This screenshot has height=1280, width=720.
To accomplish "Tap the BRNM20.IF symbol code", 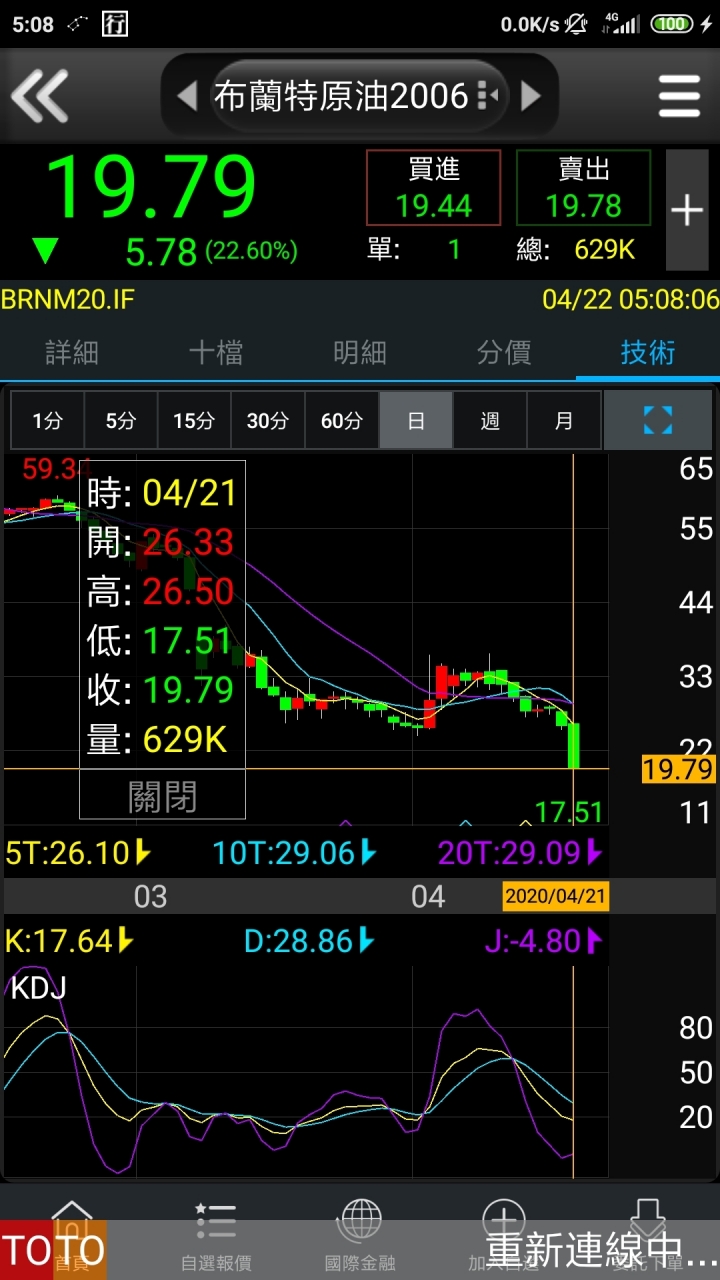I will click(x=67, y=299).
